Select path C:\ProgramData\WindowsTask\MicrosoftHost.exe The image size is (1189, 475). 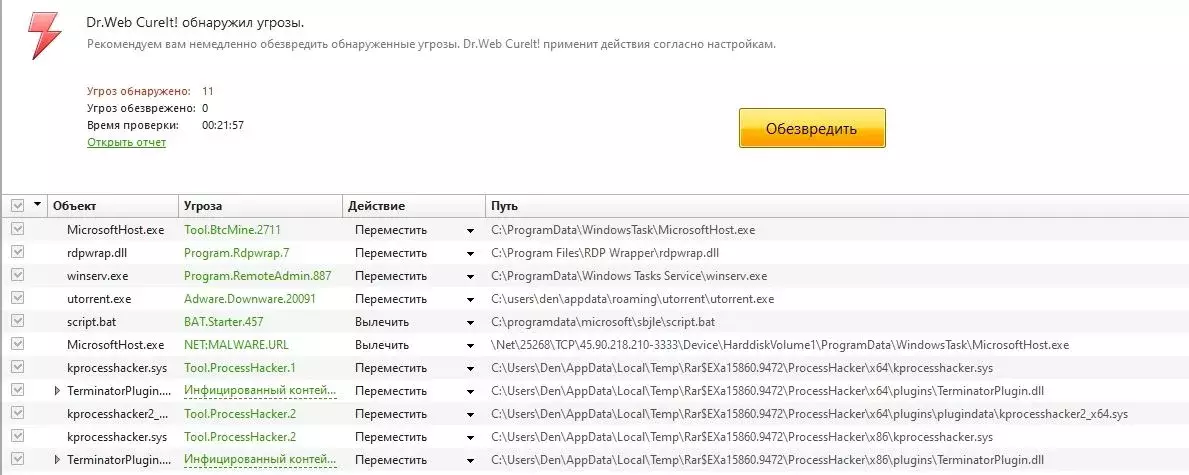pyautogui.click(x=623, y=229)
